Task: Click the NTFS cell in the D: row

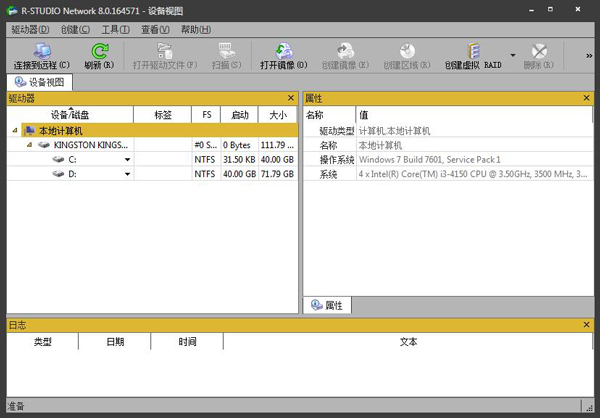Action: click(x=205, y=174)
